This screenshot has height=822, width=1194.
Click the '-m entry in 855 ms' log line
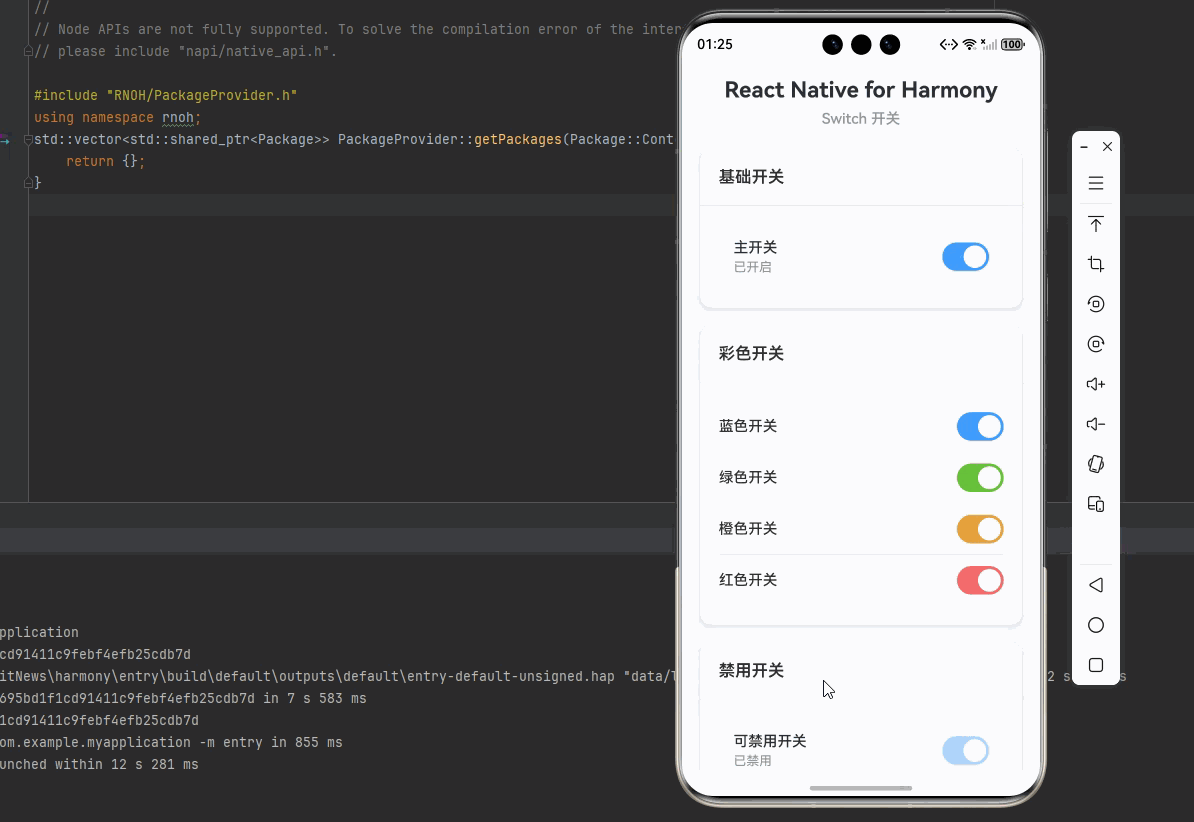(171, 742)
